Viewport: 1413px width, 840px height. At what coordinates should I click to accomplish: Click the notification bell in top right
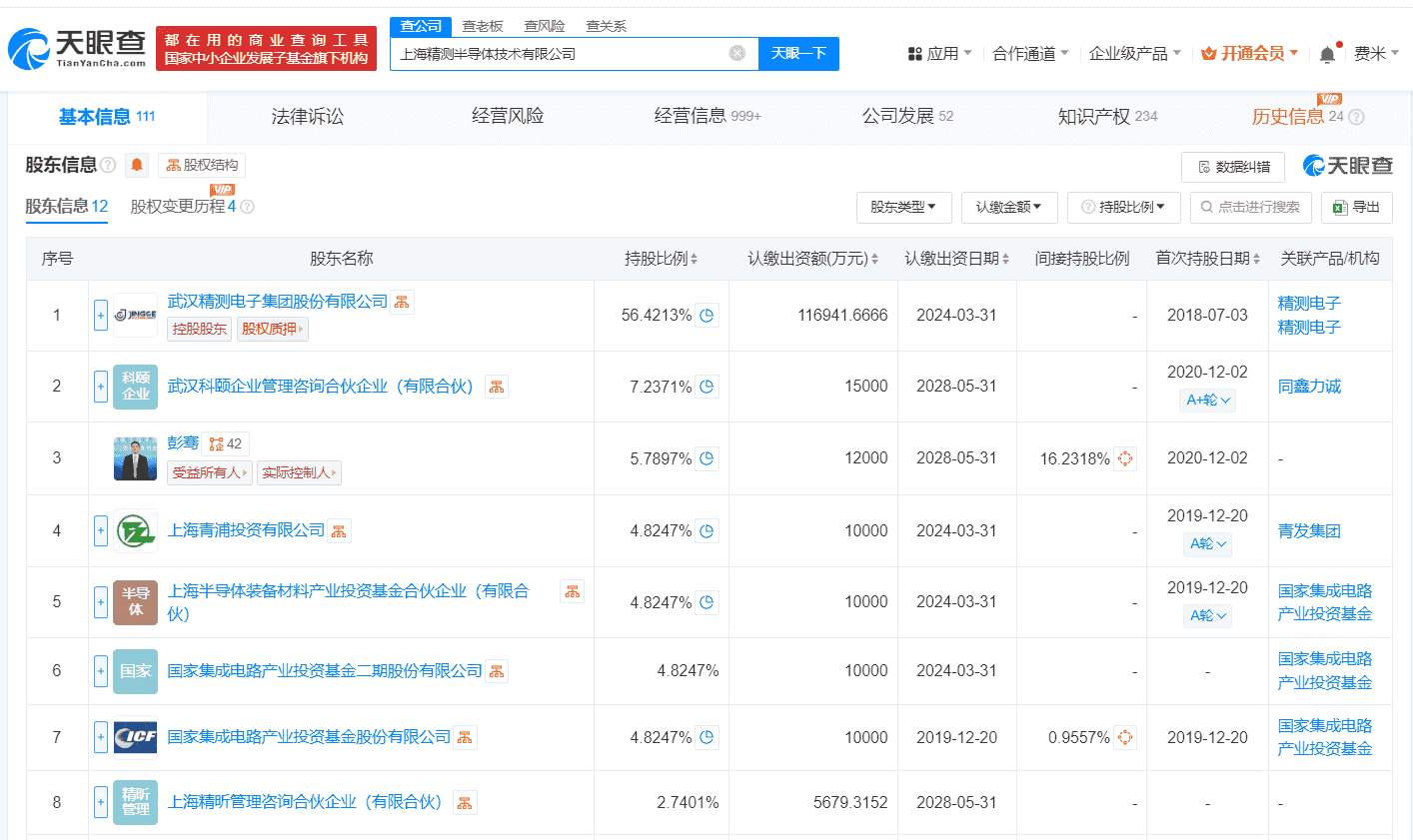[1327, 53]
